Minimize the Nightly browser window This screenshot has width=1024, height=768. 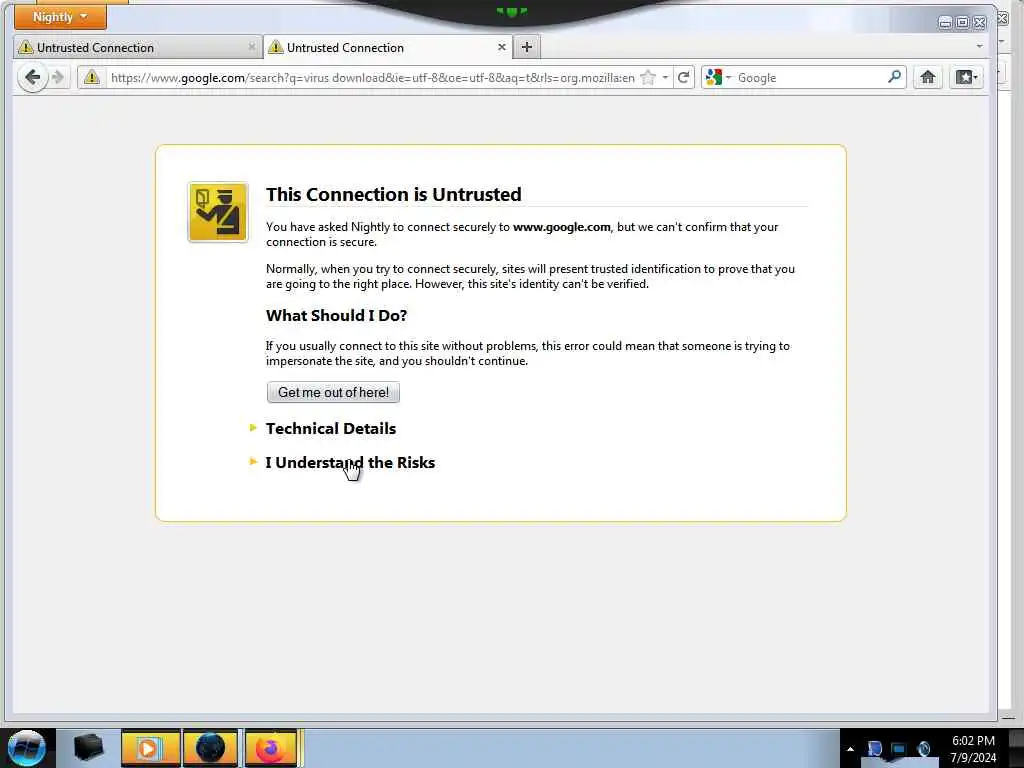945,23
